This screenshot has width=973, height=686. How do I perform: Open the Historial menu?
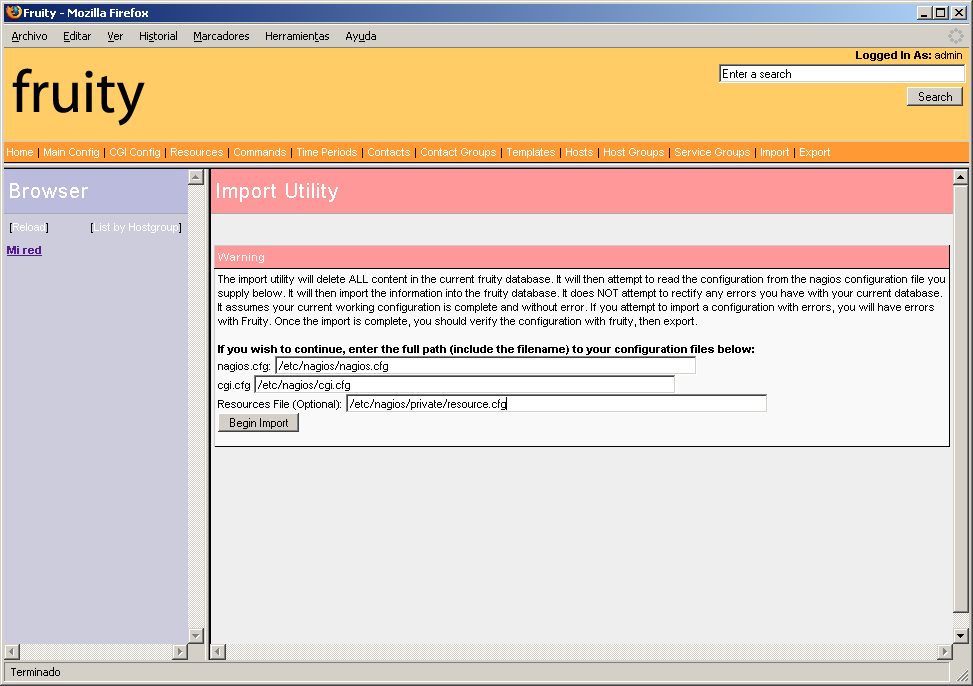158,36
